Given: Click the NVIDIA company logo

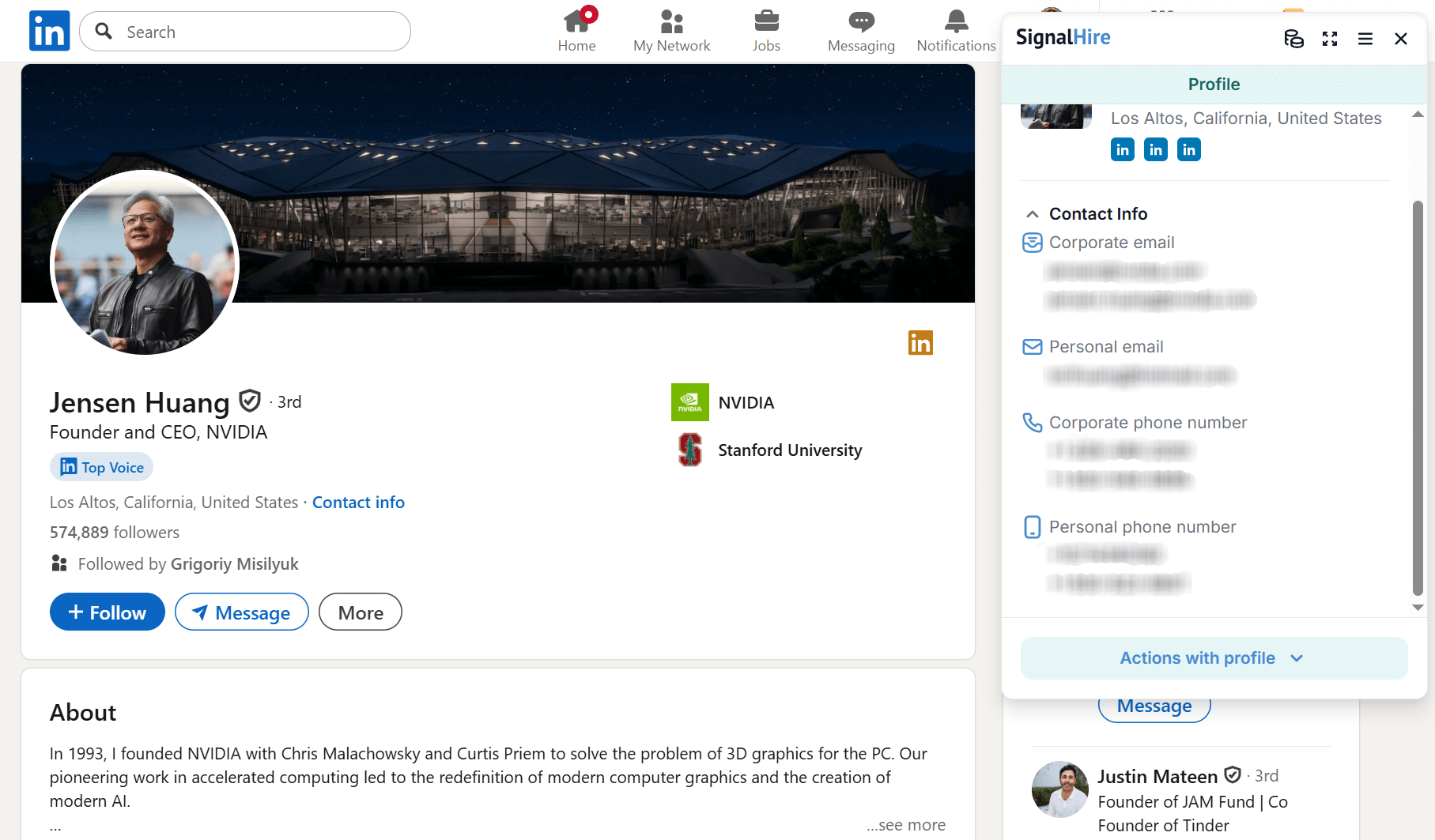Looking at the screenshot, I should click(690, 402).
